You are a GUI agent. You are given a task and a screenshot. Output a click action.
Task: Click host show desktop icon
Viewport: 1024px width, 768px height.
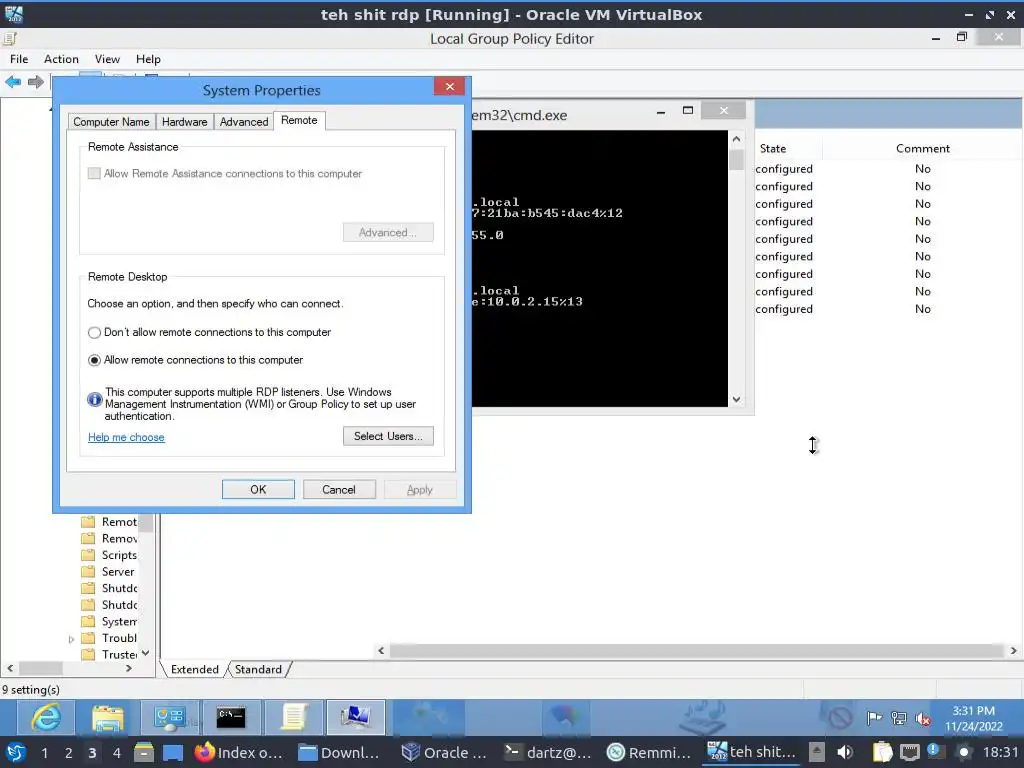pyautogui.click(x=173, y=753)
